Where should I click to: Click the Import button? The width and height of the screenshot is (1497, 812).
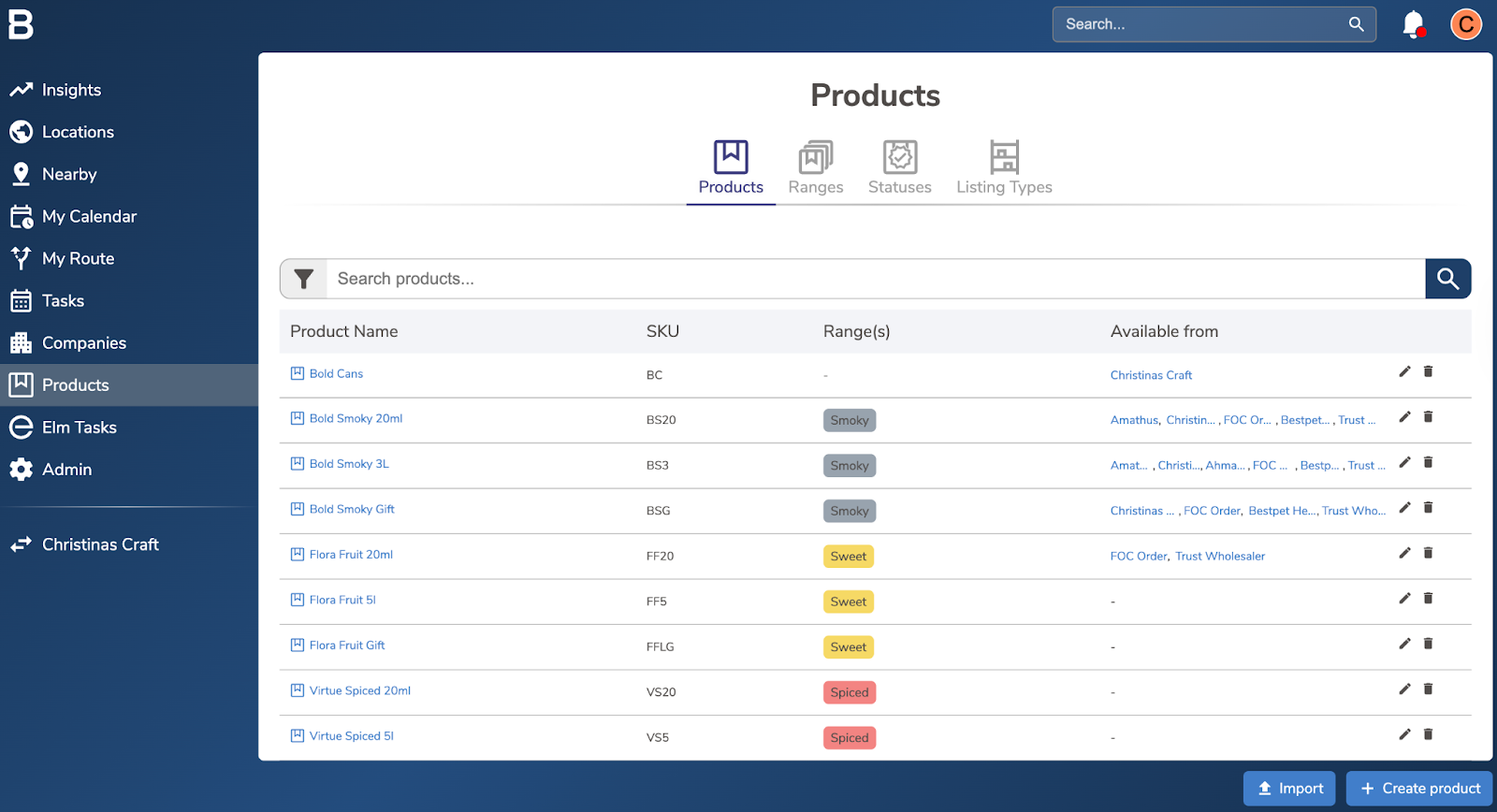pyautogui.click(x=1288, y=789)
